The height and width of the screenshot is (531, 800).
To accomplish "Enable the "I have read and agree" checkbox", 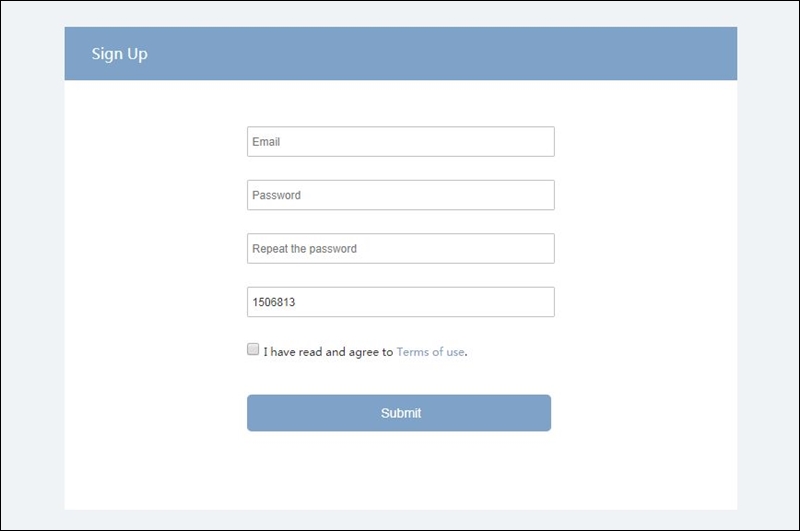I will click(x=253, y=349).
